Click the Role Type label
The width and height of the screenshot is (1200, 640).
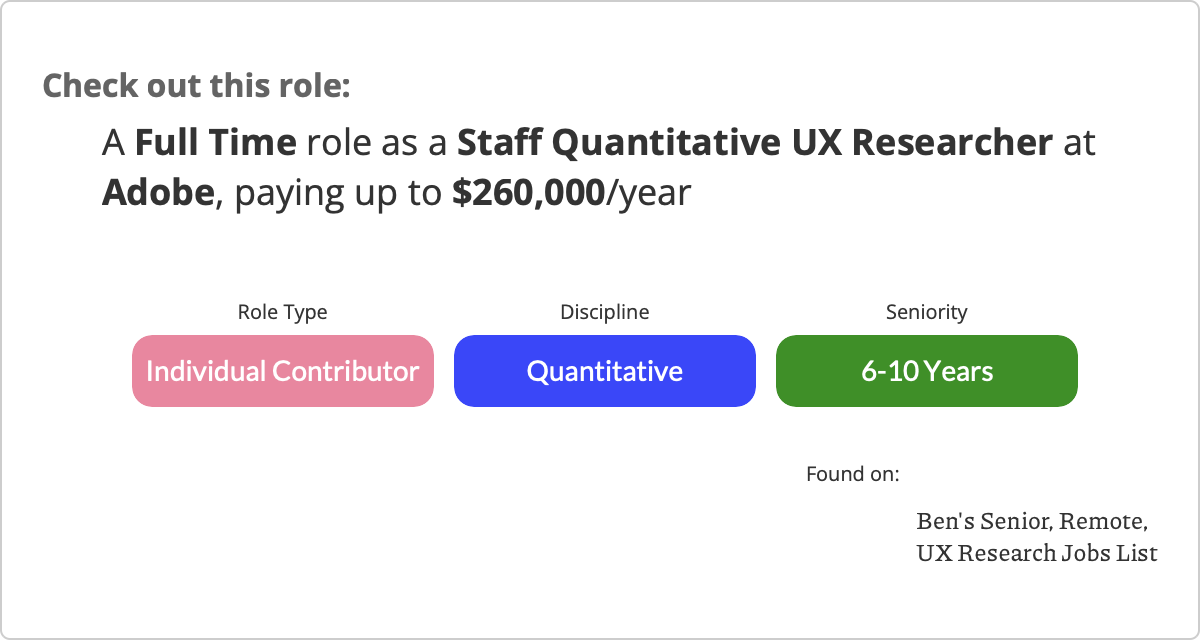click(x=282, y=312)
